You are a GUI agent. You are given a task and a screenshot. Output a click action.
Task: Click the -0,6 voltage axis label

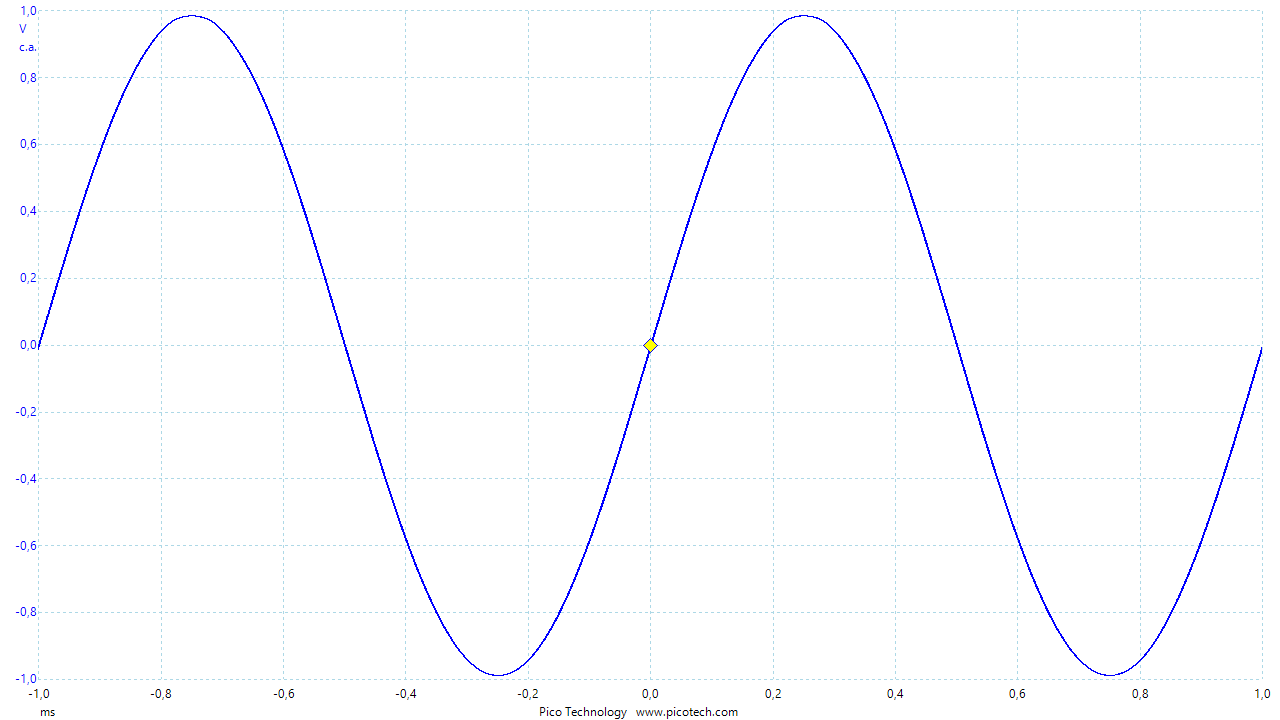[x=27, y=545]
